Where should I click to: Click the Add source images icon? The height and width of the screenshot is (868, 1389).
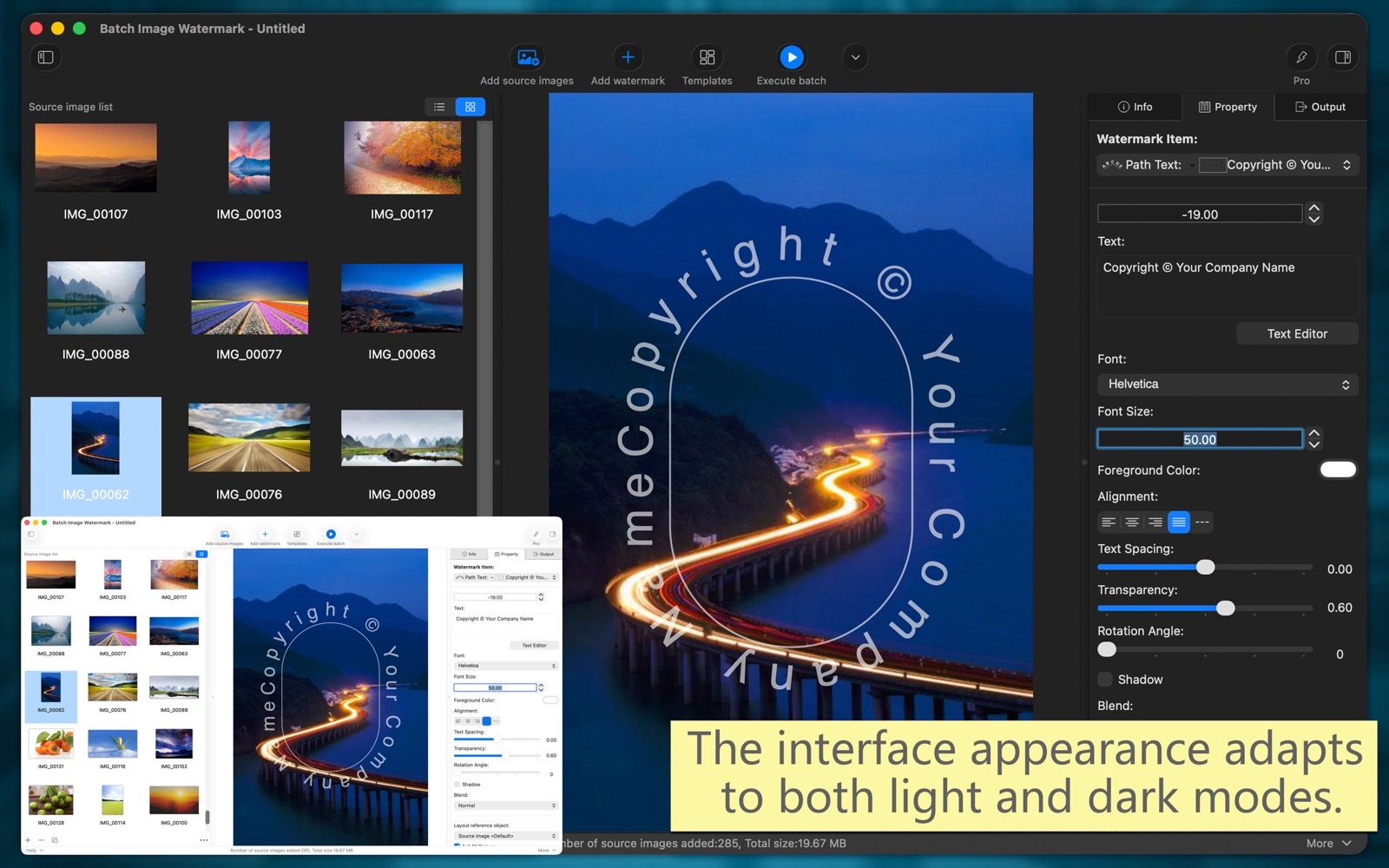pyautogui.click(x=527, y=57)
